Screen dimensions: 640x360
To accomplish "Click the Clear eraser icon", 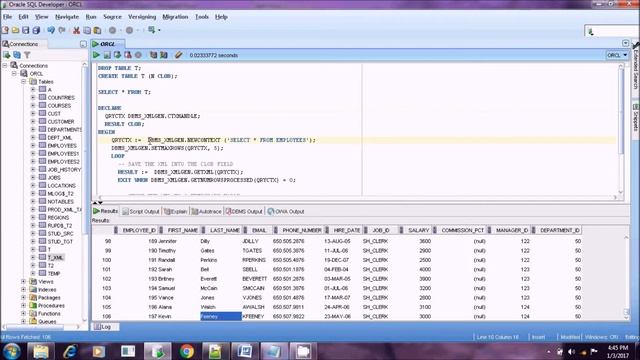I will pos(178,55).
